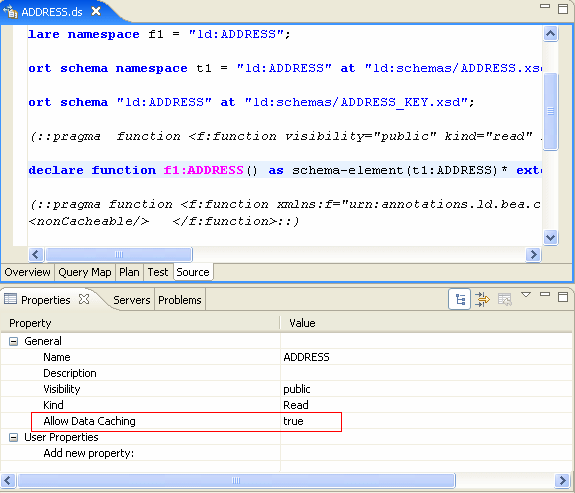This screenshot has width=575, height=493.
Task: Collapse the General property group
Action: [x=13, y=342]
